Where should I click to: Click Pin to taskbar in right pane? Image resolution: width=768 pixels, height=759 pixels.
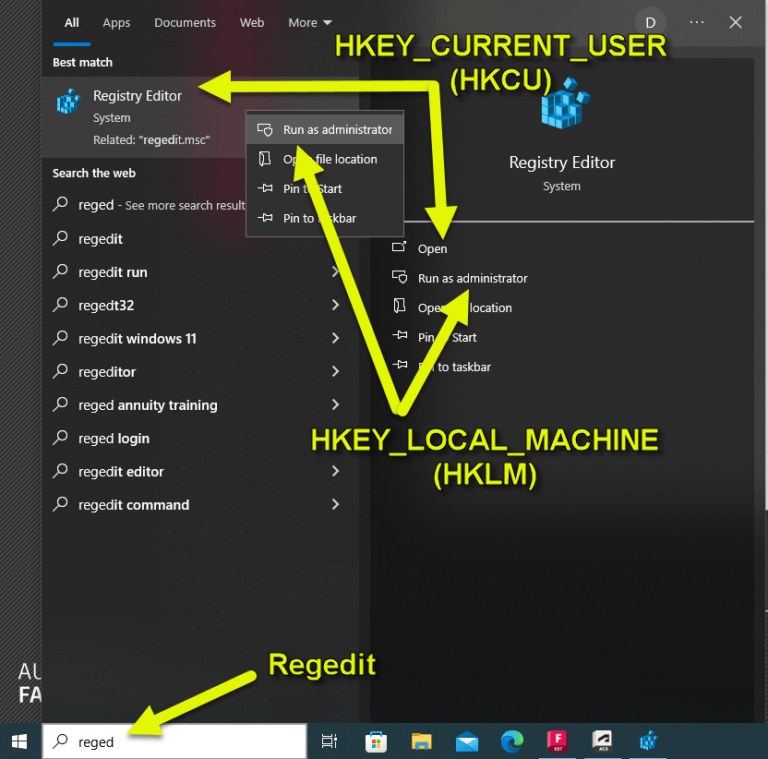tap(454, 367)
